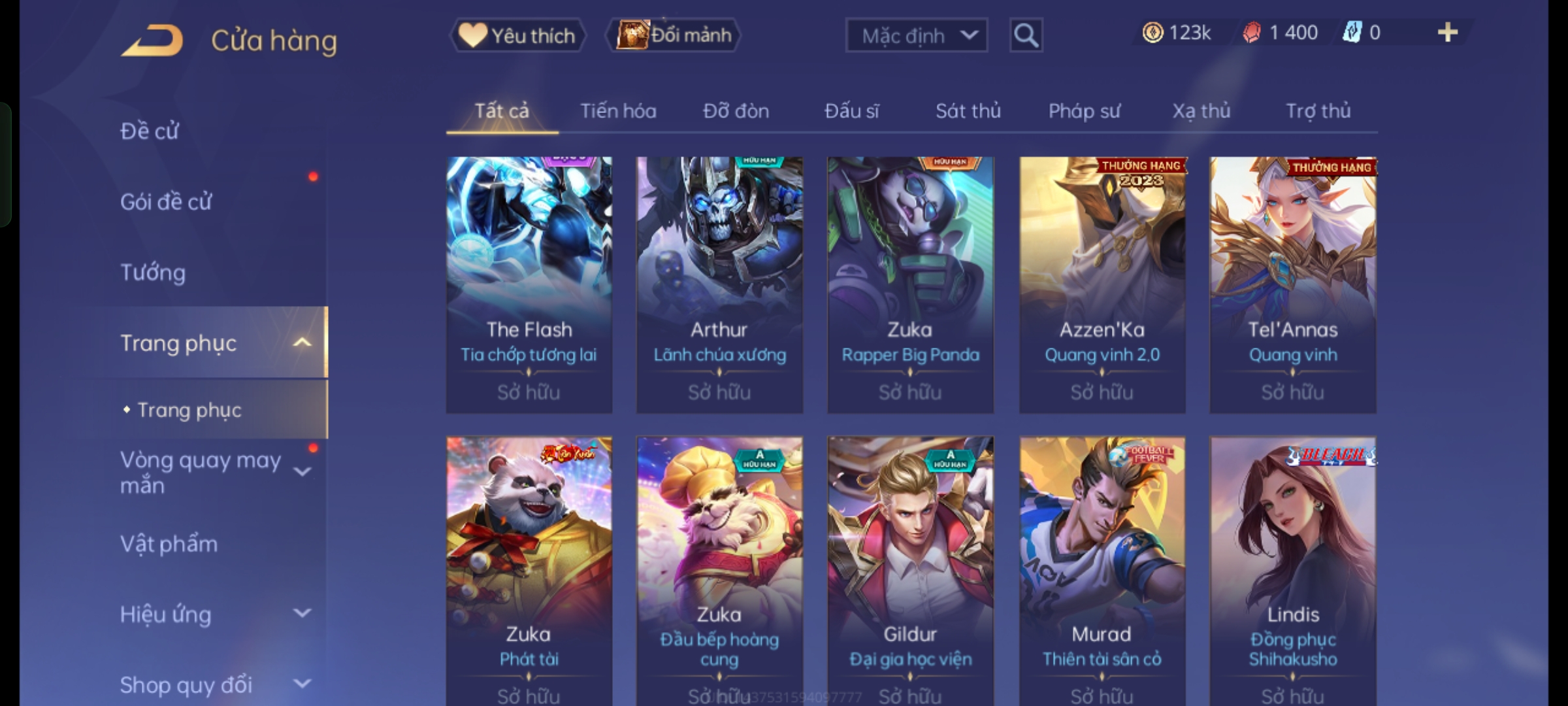This screenshot has height=706, width=1568.
Task: Collapse the Trang phục sidebar section
Action: pos(302,343)
